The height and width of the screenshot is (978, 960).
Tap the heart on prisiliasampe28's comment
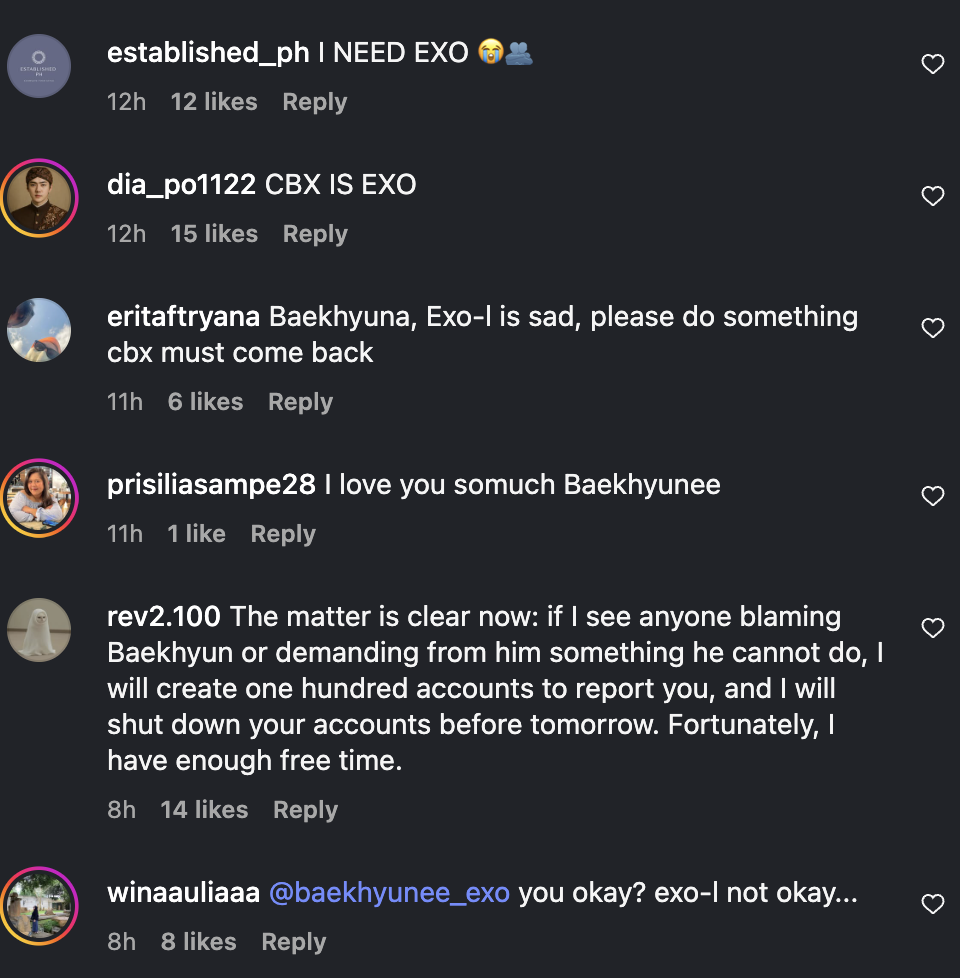click(x=932, y=497)
